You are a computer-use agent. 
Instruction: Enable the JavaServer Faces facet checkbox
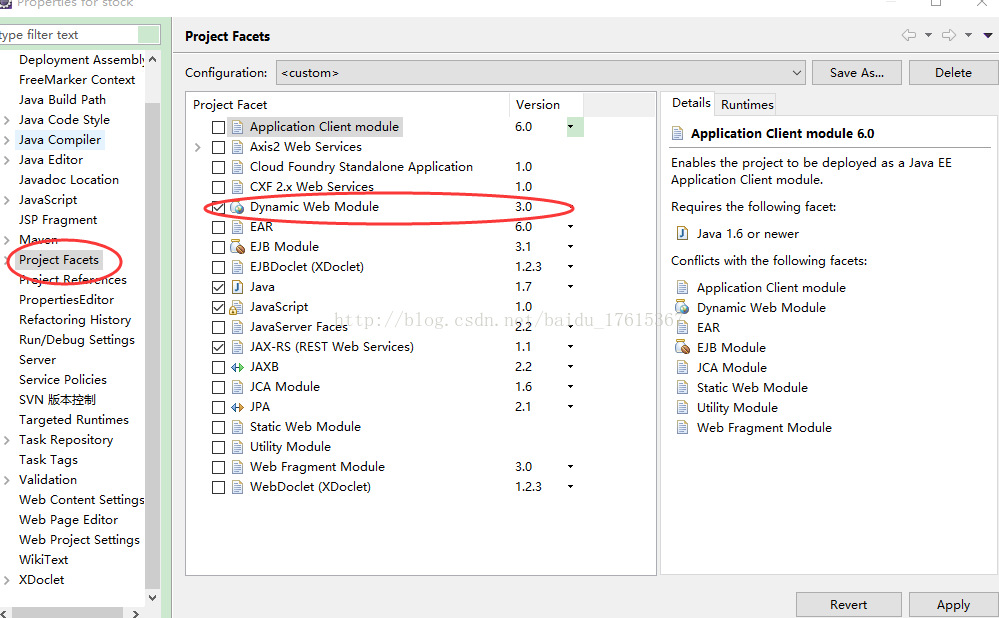pos(218,327)
